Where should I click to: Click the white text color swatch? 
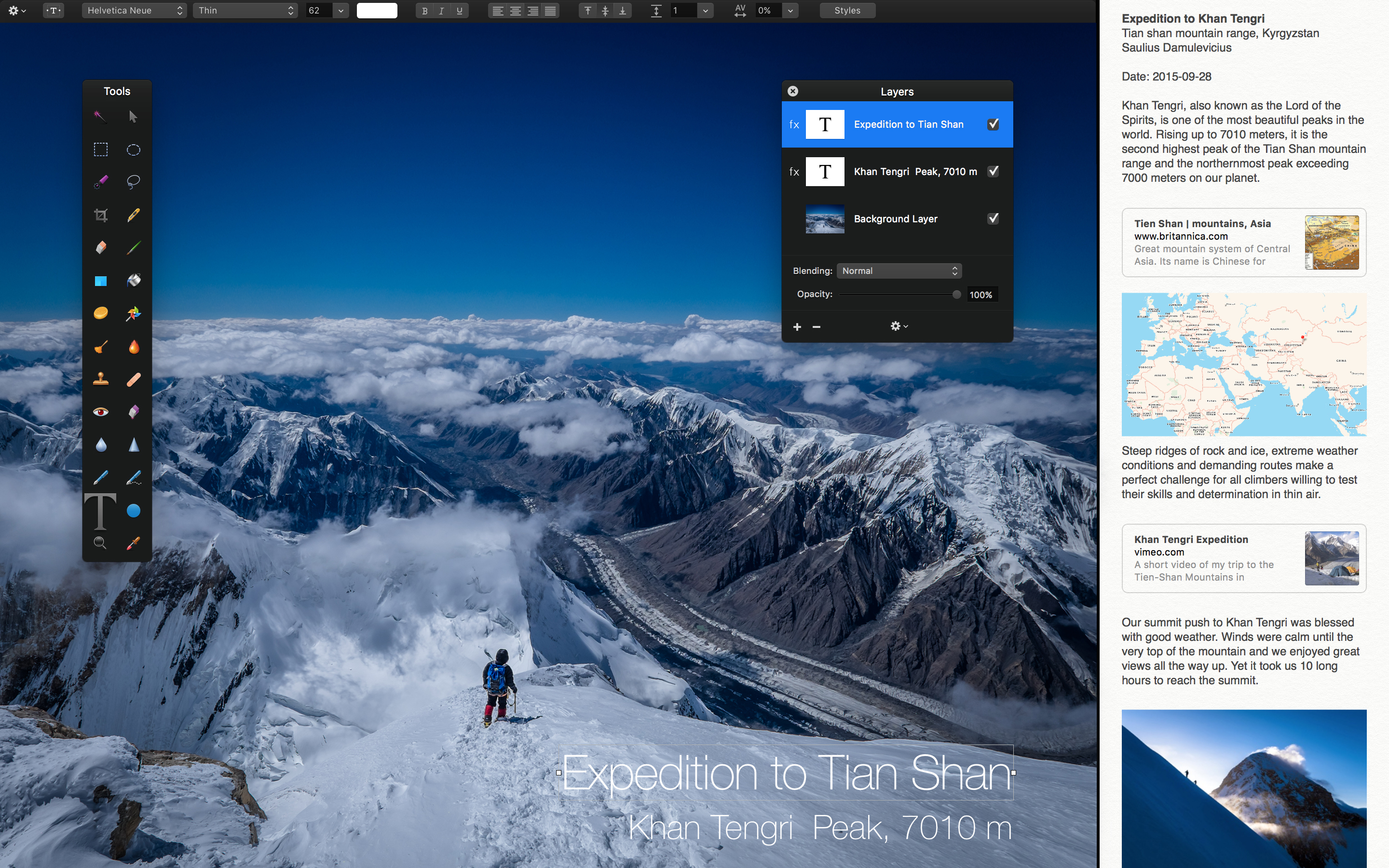point(377,10)
